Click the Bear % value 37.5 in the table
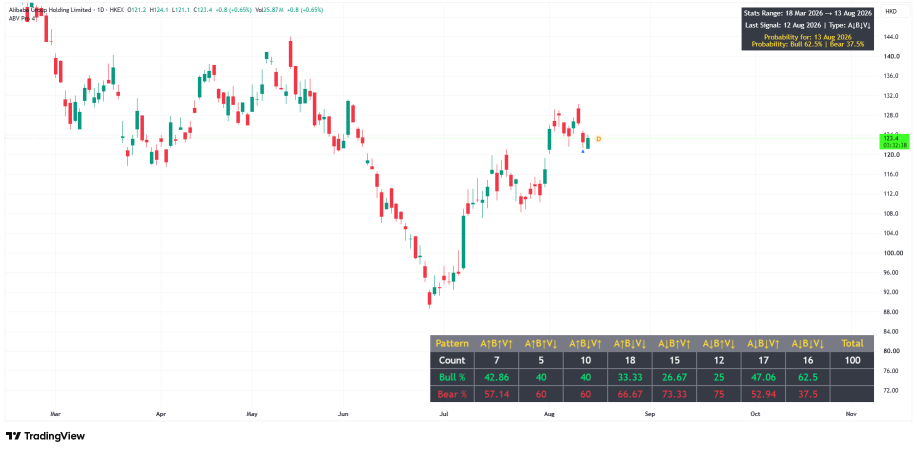 [807, 394]
